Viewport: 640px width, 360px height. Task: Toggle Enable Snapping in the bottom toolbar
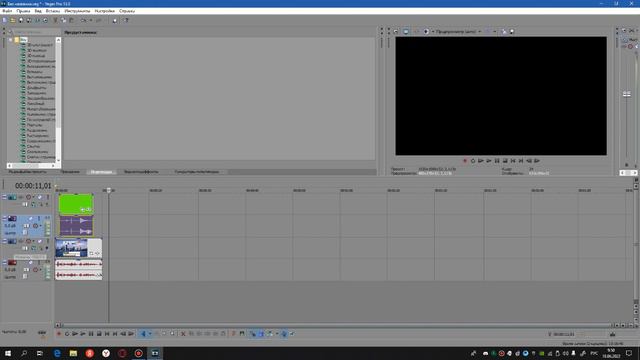click(253, 334)
